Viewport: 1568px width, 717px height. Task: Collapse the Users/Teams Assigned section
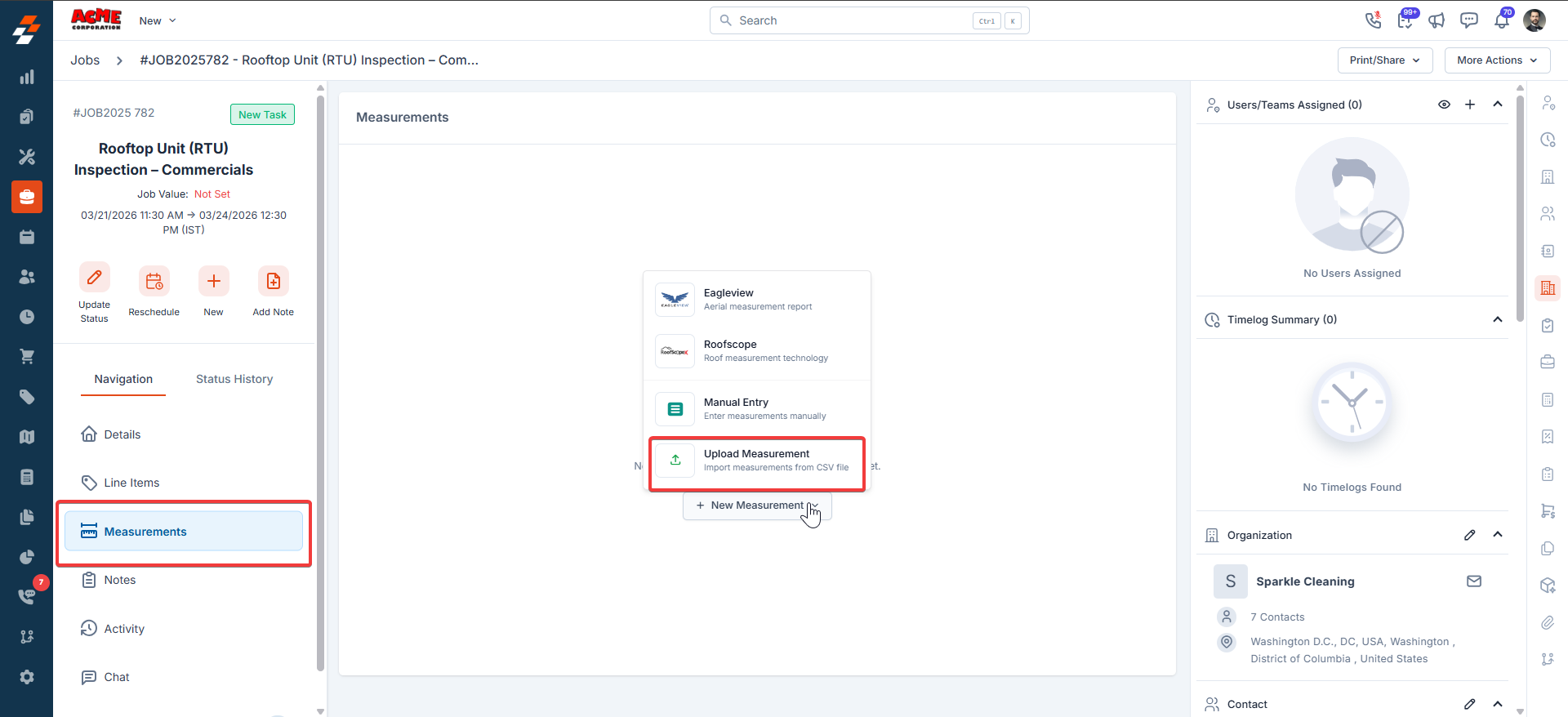[1498, 105]
